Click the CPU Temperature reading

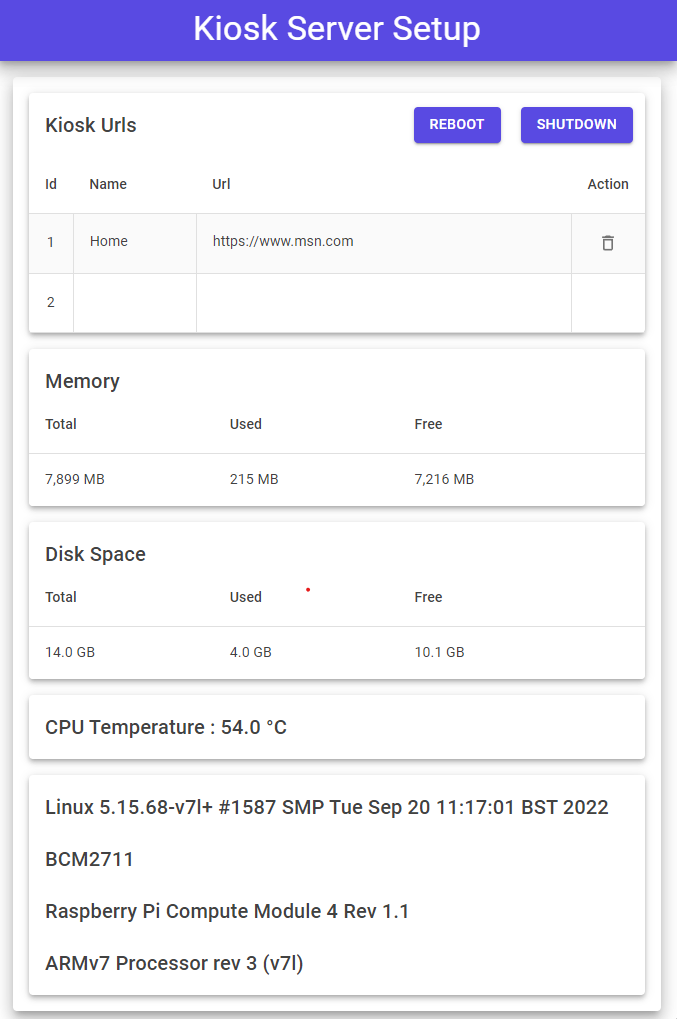(166, 727)
